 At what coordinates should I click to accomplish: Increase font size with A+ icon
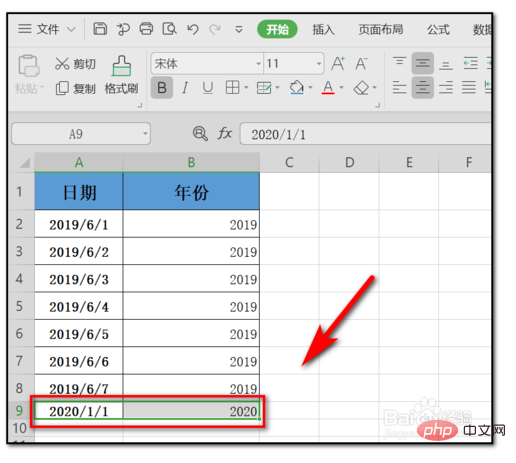[338, 63]
